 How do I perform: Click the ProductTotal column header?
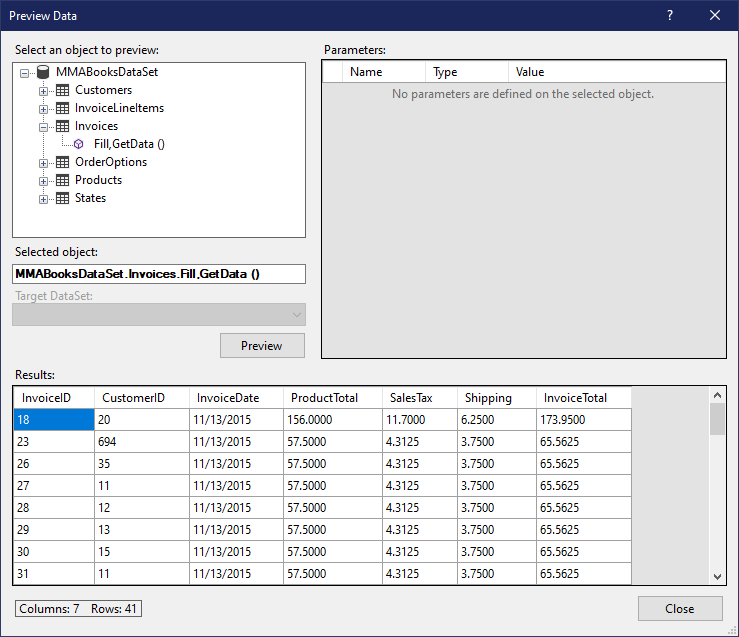[333, 398]
